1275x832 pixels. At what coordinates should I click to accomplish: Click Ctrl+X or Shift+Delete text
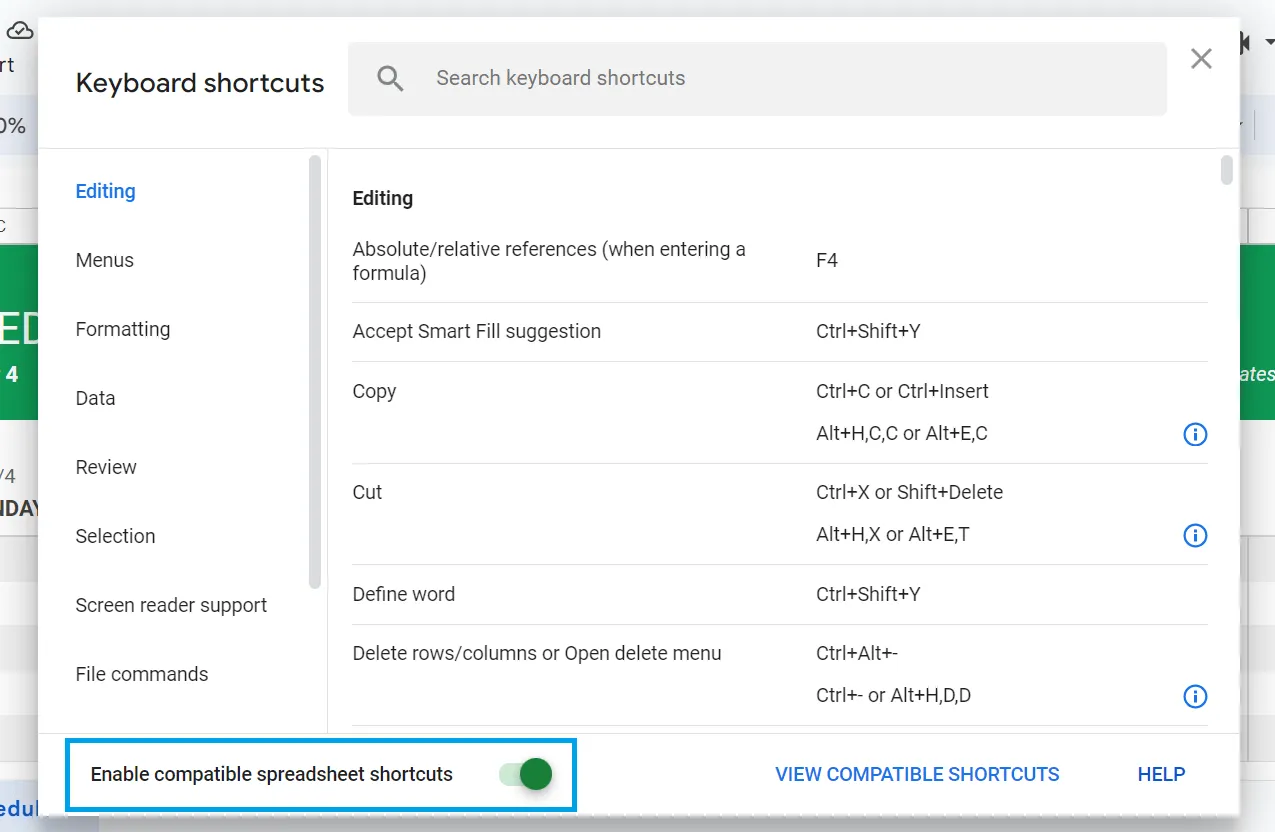point(909,493)
